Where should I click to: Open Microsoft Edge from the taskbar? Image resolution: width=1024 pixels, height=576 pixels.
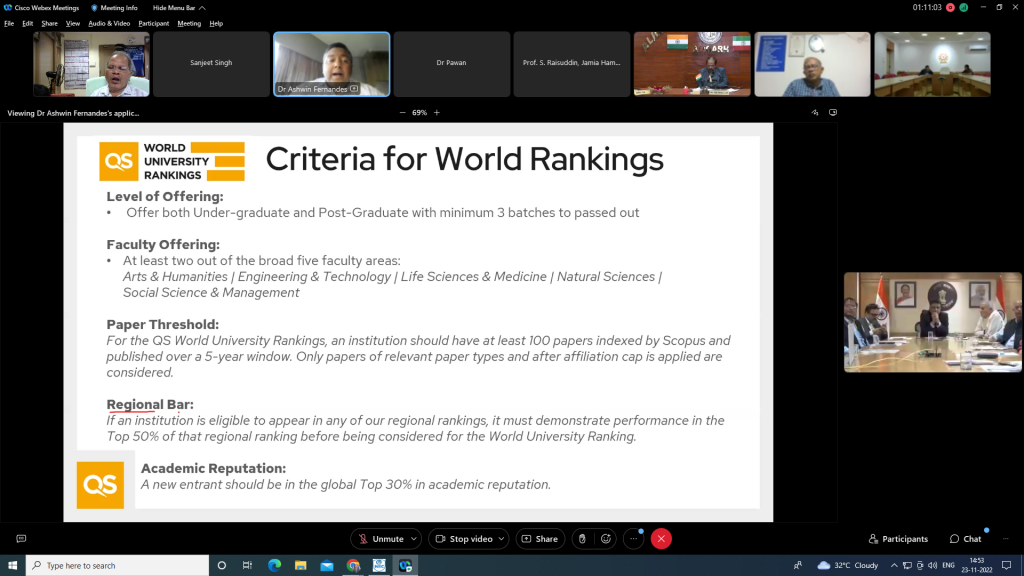click(274, 566)
